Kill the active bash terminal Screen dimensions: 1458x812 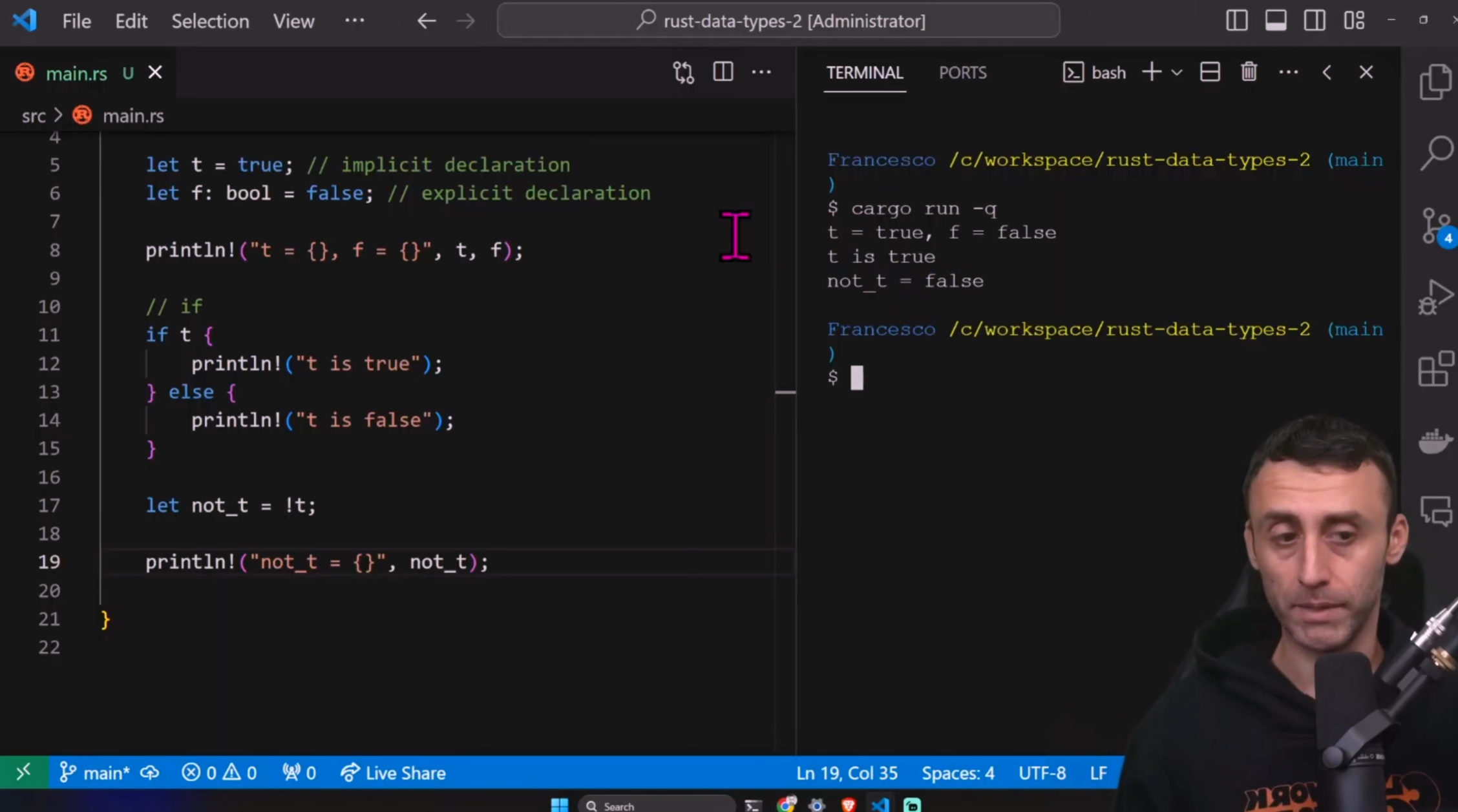point(1249,72)
